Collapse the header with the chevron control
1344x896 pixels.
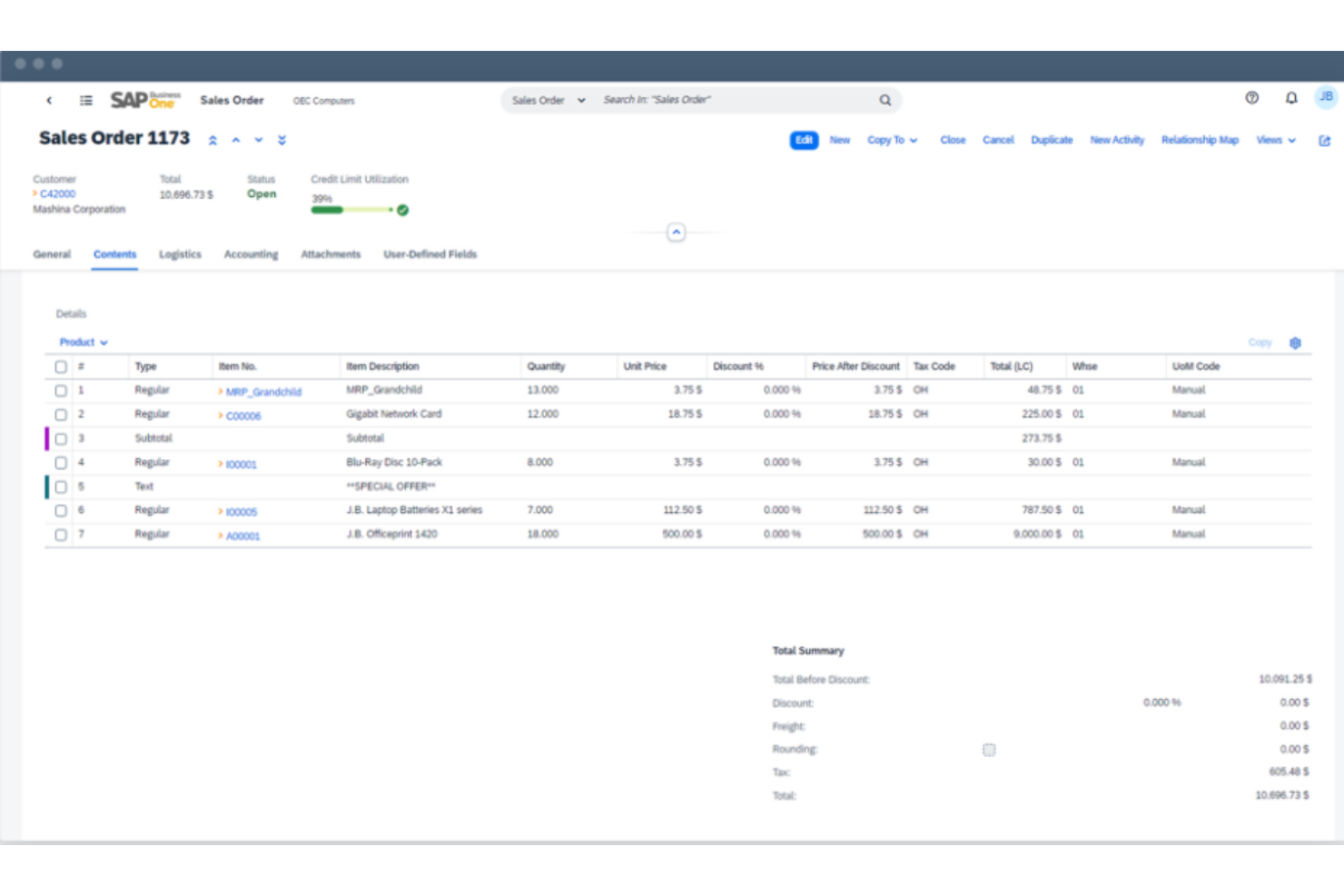click(676, 232)
